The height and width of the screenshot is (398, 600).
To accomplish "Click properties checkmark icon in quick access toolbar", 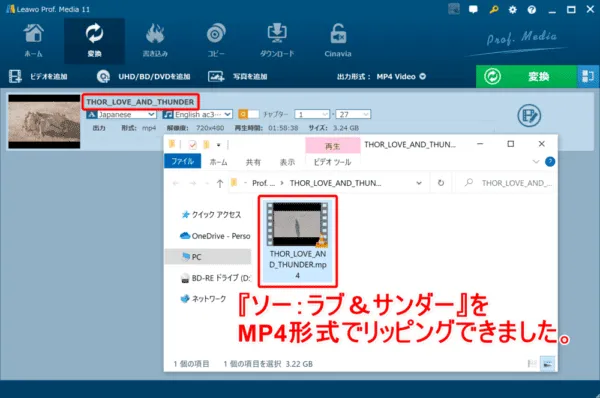I will pos(192,145).
